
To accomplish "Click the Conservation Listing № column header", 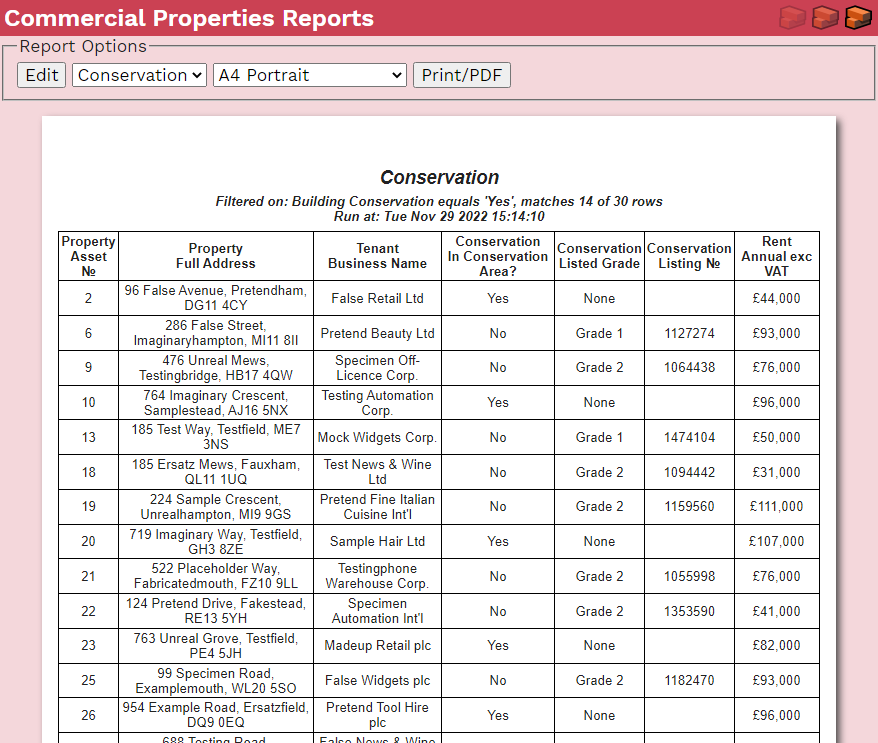I will coord(689,256).
